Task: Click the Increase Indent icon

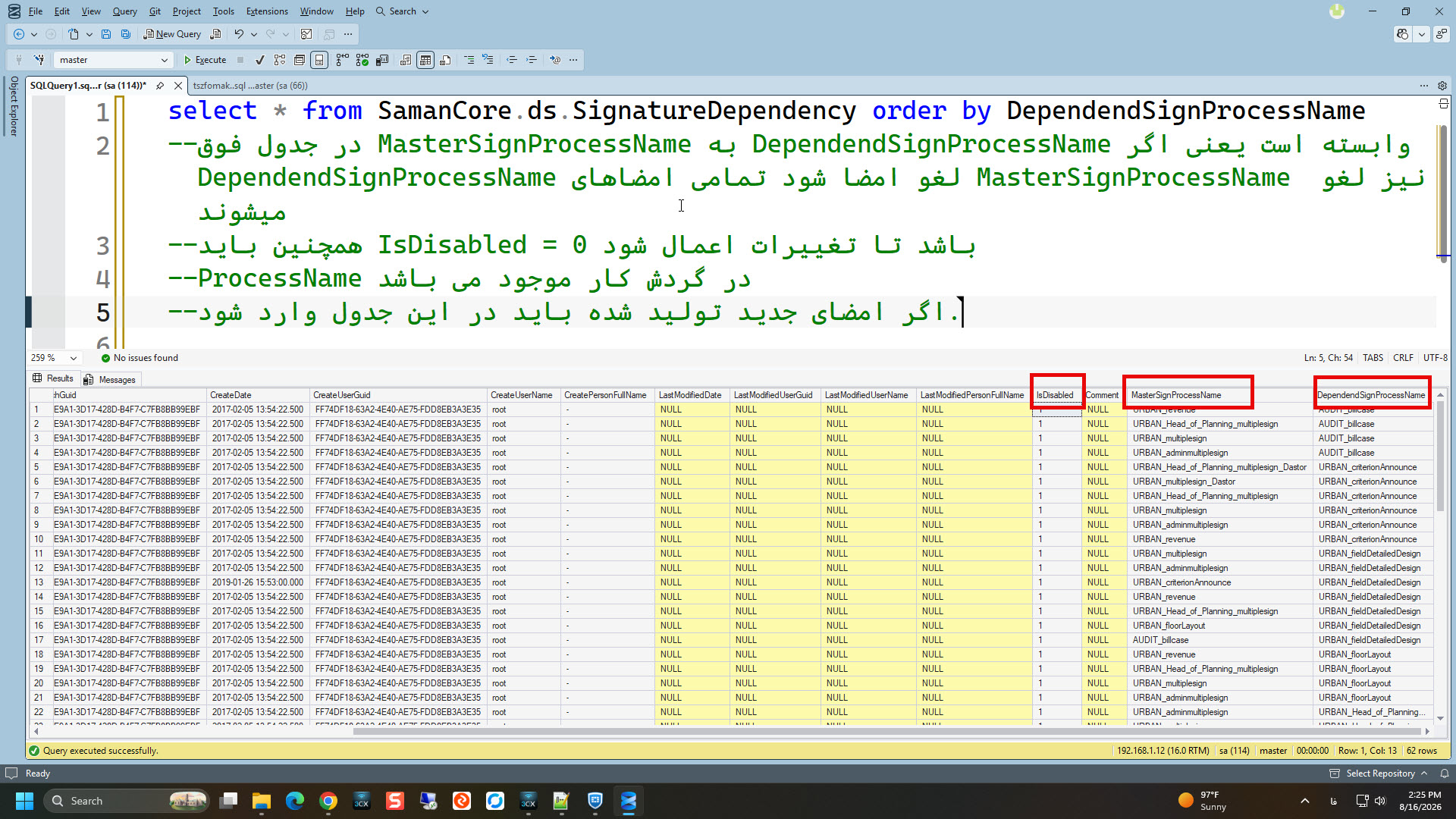Action: coord(532,60)
